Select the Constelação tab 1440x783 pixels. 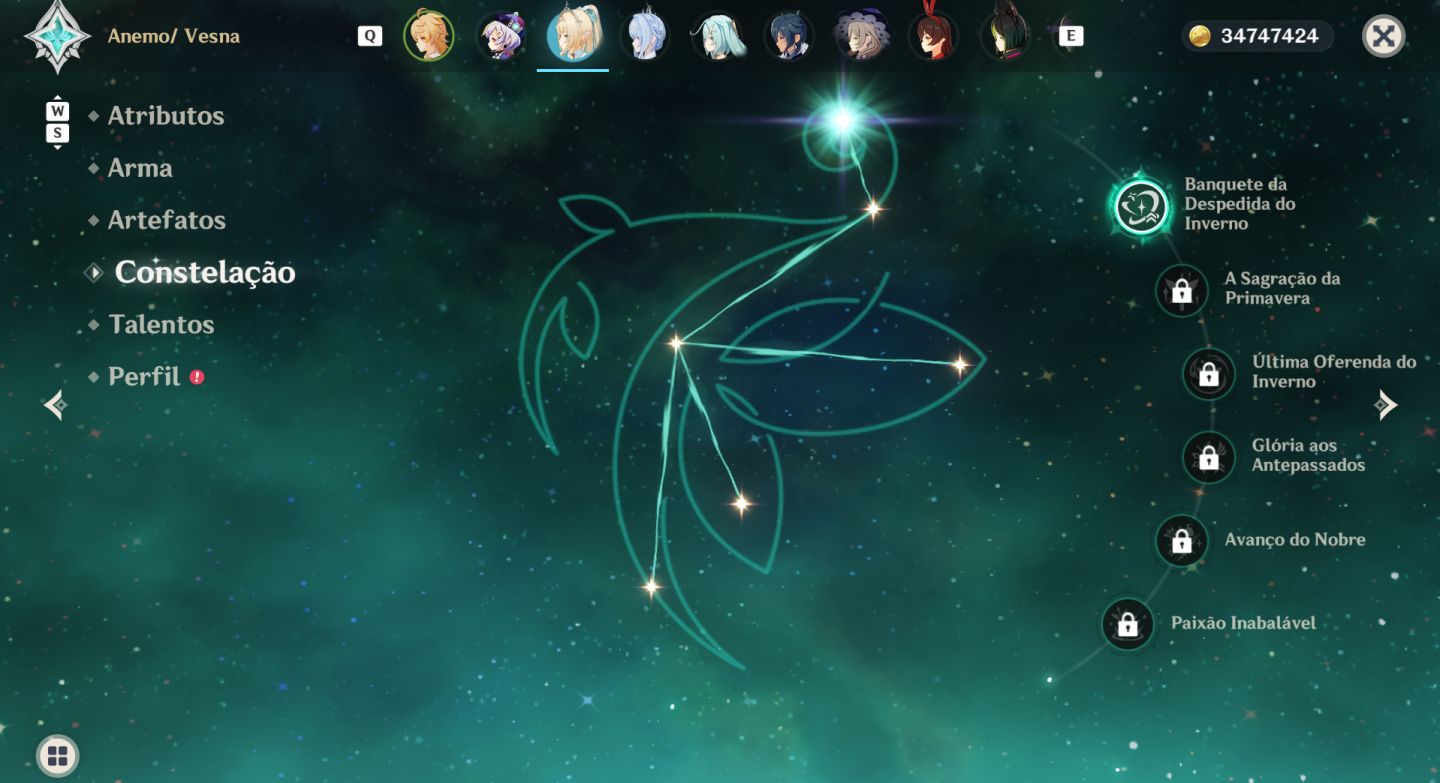(x=205, y=272)
